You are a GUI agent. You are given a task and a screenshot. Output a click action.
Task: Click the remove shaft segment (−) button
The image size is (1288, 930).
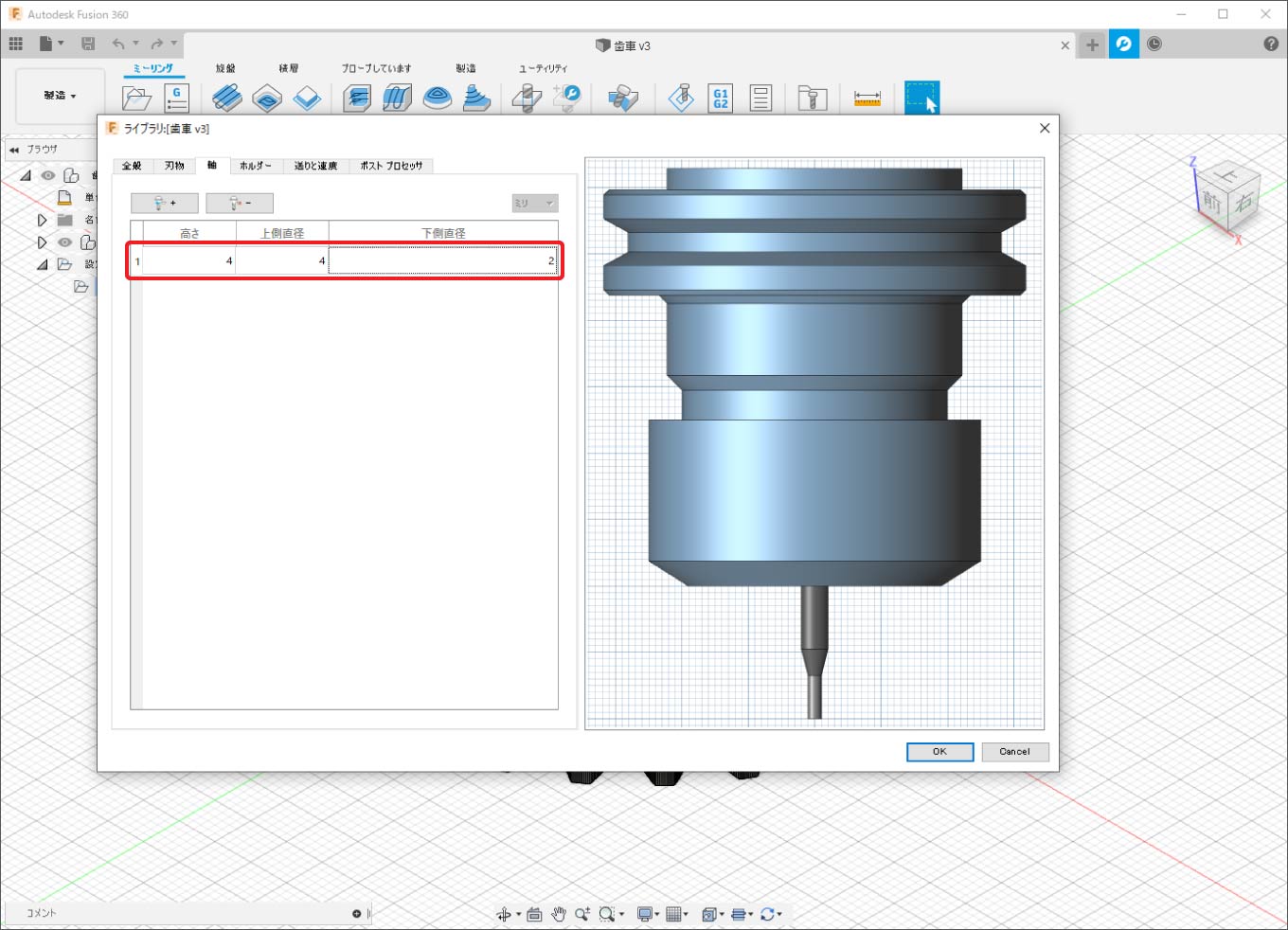point(239,204)
